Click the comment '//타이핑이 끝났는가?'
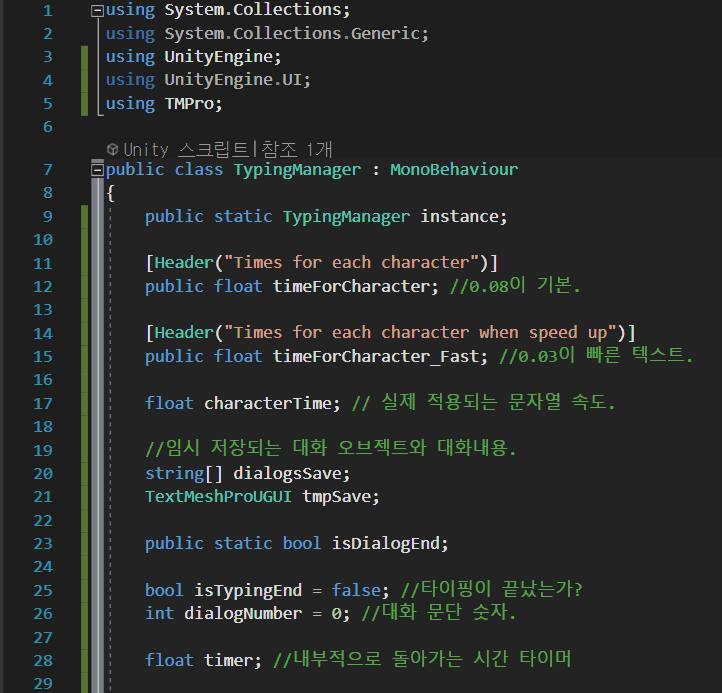 click(491, 589)
